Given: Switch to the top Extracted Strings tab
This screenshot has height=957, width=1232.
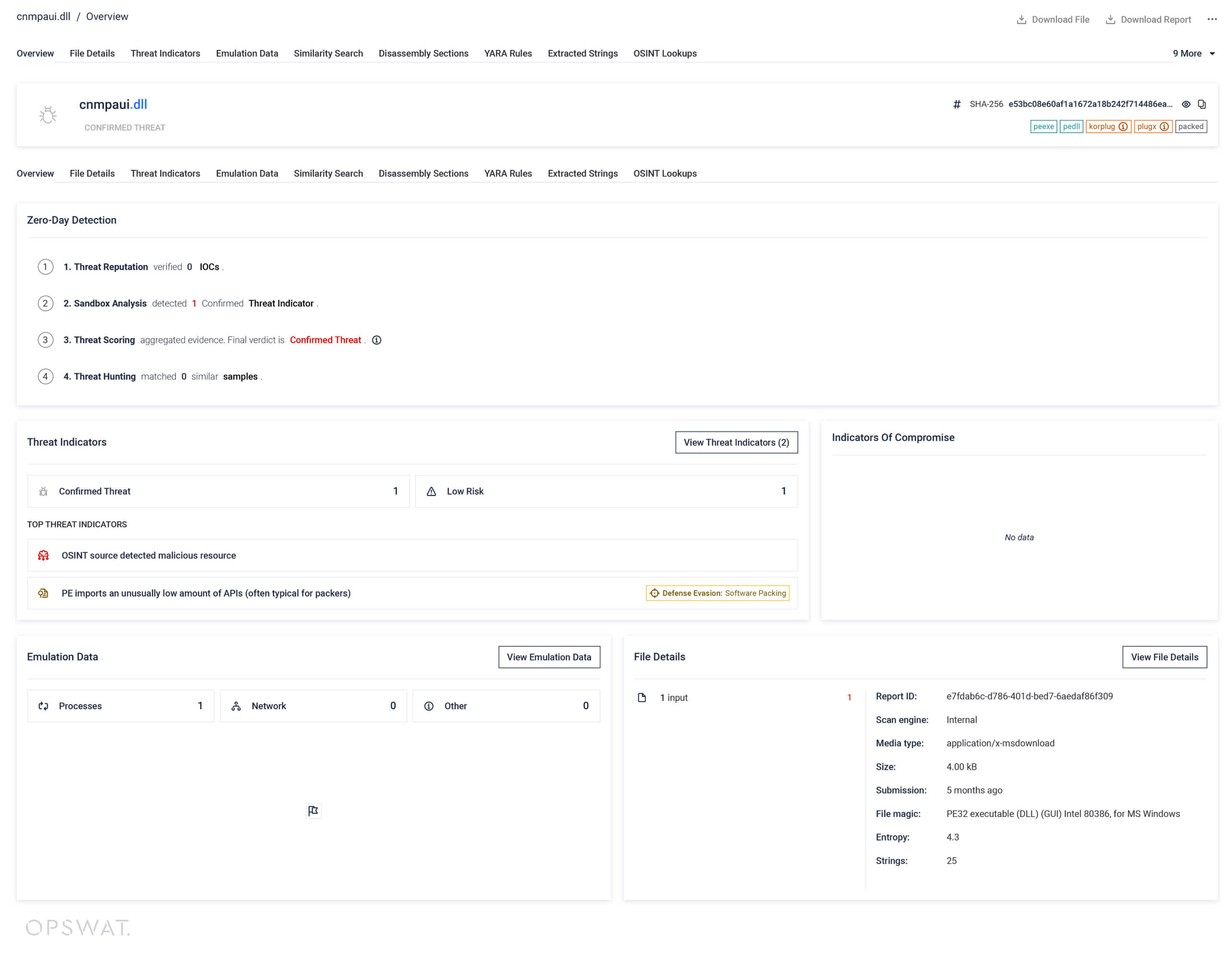Looking at the screenshot, I should pyautogui.click(x=582, y=54).
